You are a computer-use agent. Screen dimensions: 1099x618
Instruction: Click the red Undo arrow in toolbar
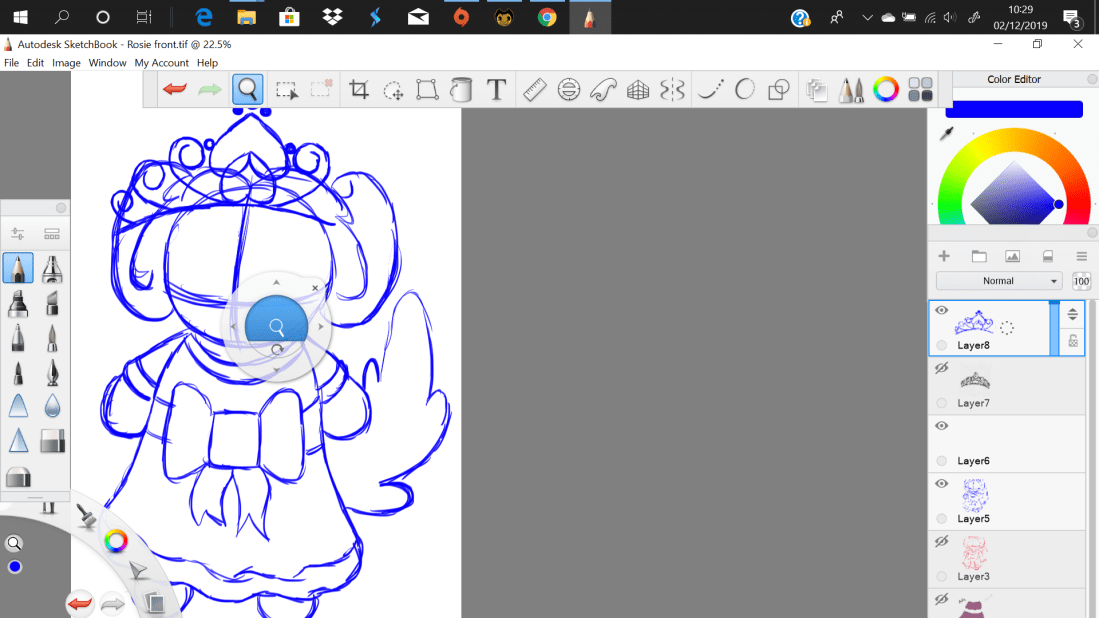(x=175, y=90)
